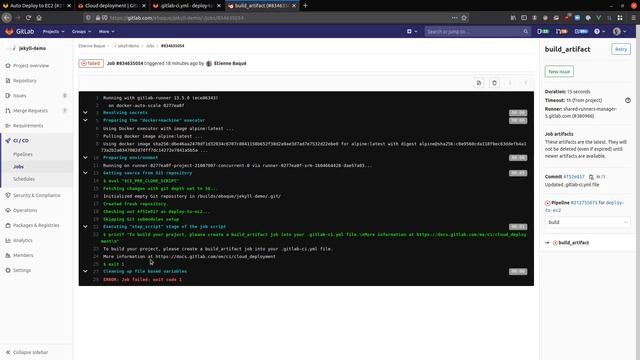Collapse the Preparing dockermachine executor section
The image size is (640, 360).
click(x=85, y=120)
